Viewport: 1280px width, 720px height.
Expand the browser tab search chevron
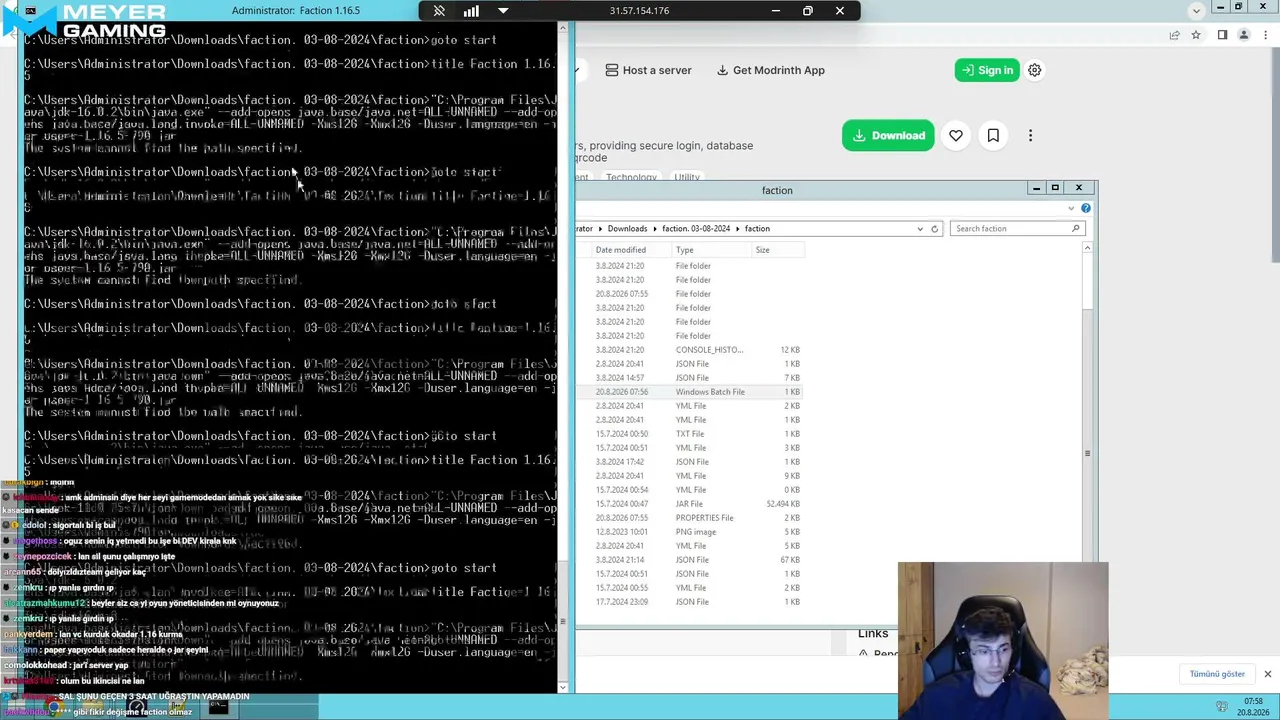click(x=1196, y=10)
